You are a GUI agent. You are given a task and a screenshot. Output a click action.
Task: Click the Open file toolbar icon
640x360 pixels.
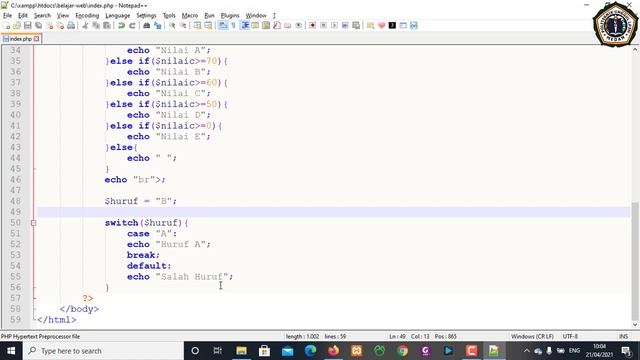coord(17,25)
